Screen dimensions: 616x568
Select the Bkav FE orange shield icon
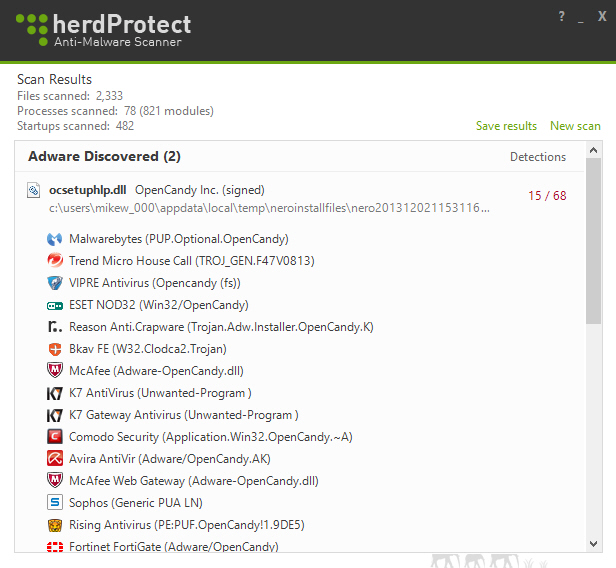(x=55, y=349)
